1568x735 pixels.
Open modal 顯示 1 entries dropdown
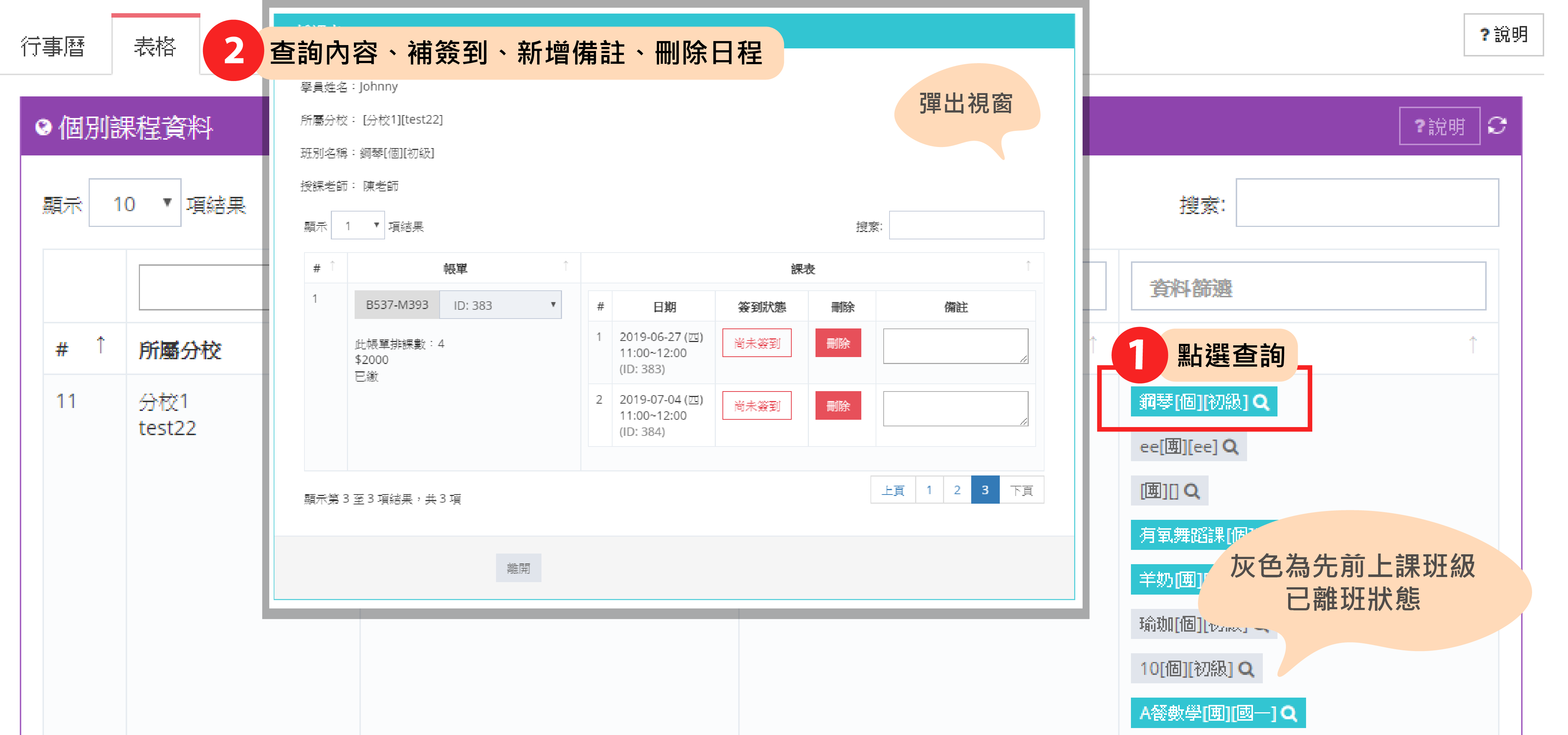(357, 226)
